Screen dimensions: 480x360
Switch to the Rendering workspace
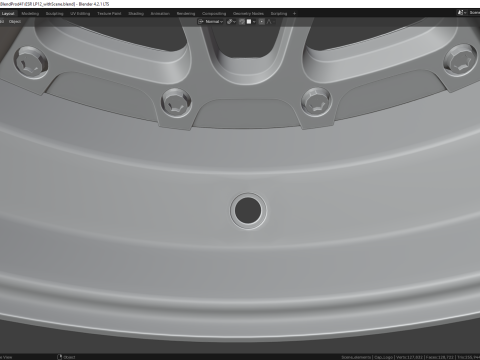186,13
